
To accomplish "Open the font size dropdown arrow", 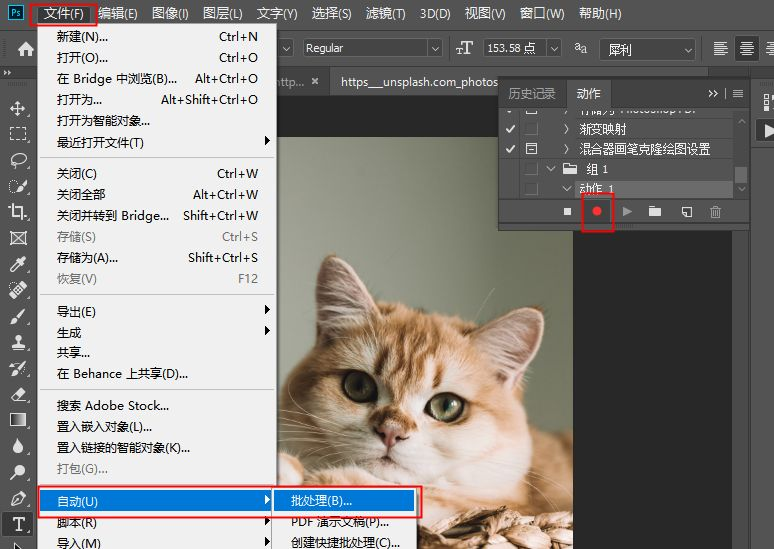I will 554,48.
